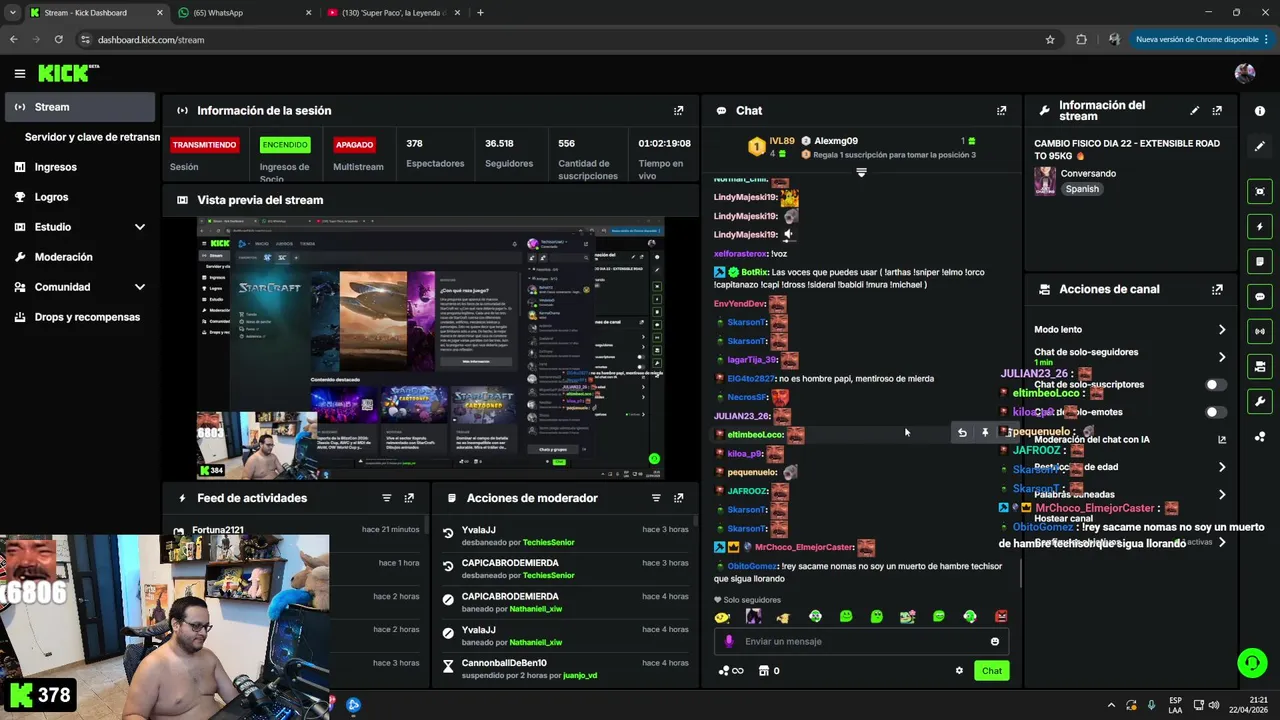Pop out the Información del stream panel

[1217, 111]
